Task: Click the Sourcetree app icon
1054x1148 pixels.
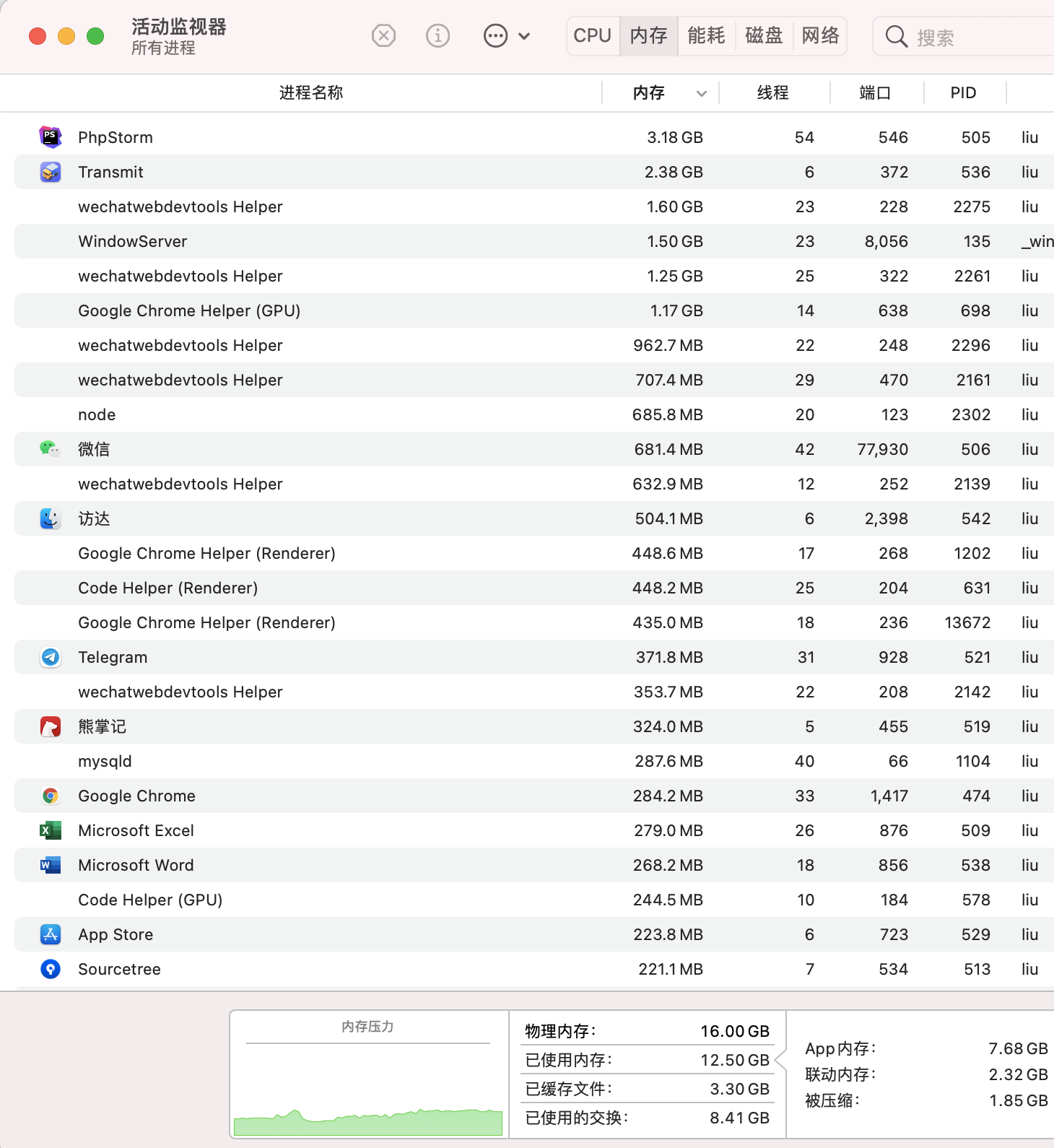Action: coord(50,969)
